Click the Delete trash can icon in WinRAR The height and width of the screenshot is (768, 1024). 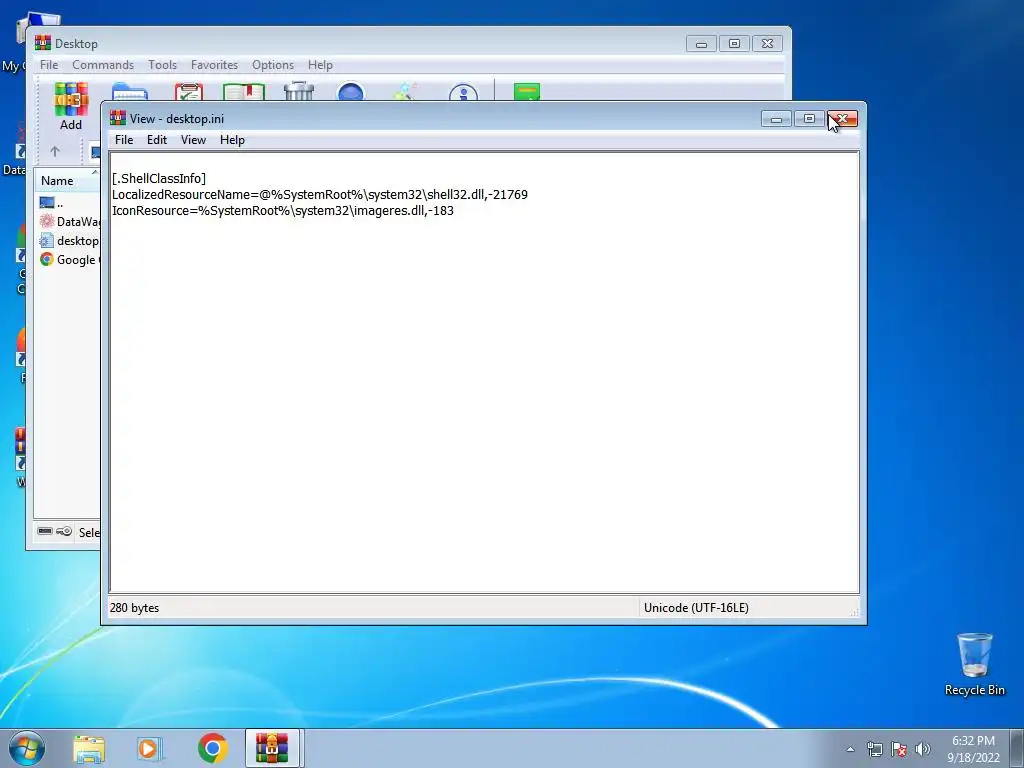[x=299, y=91]
